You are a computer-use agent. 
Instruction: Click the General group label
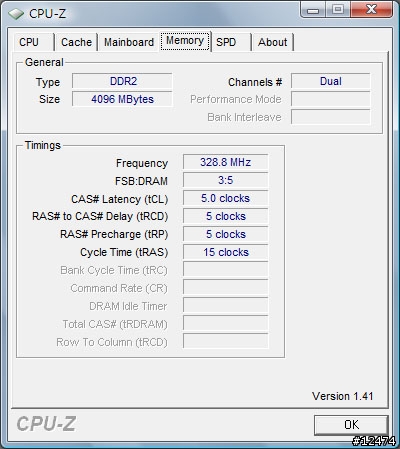[x=44, y=62]
